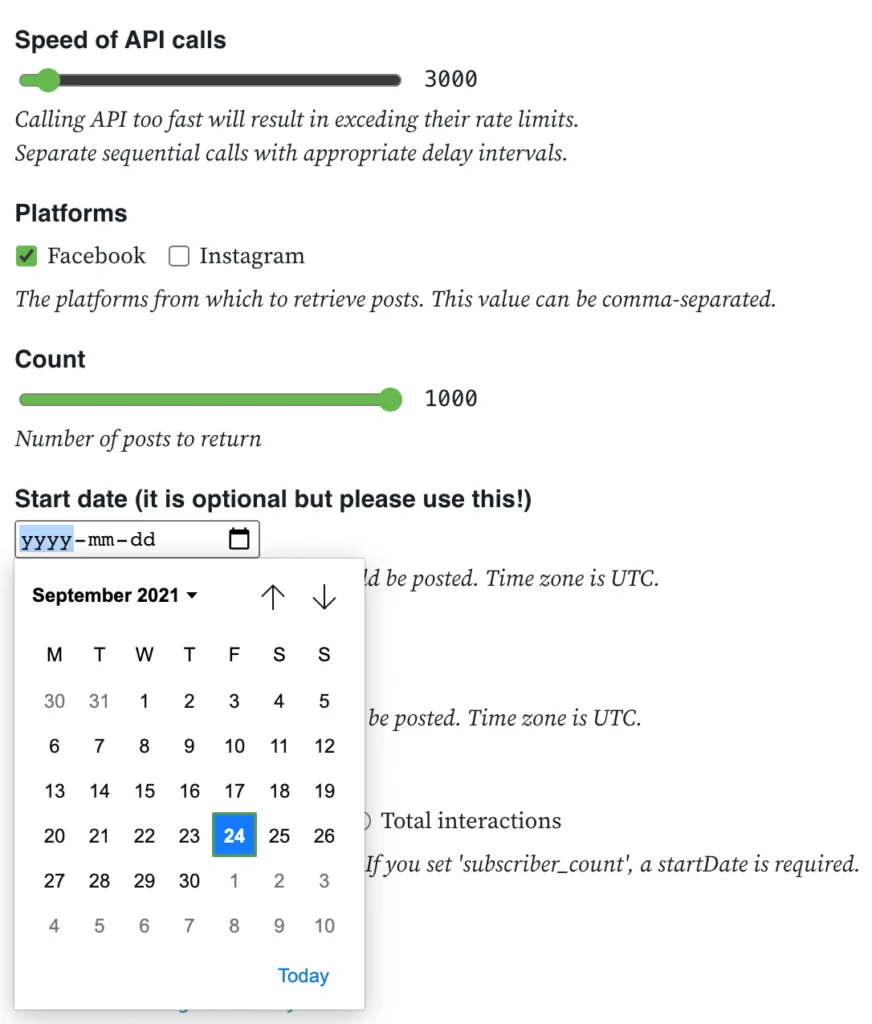872x1024 pixels.
Task: Toggle the Facebook platform checkbox
Action: (x=26, y=256)
